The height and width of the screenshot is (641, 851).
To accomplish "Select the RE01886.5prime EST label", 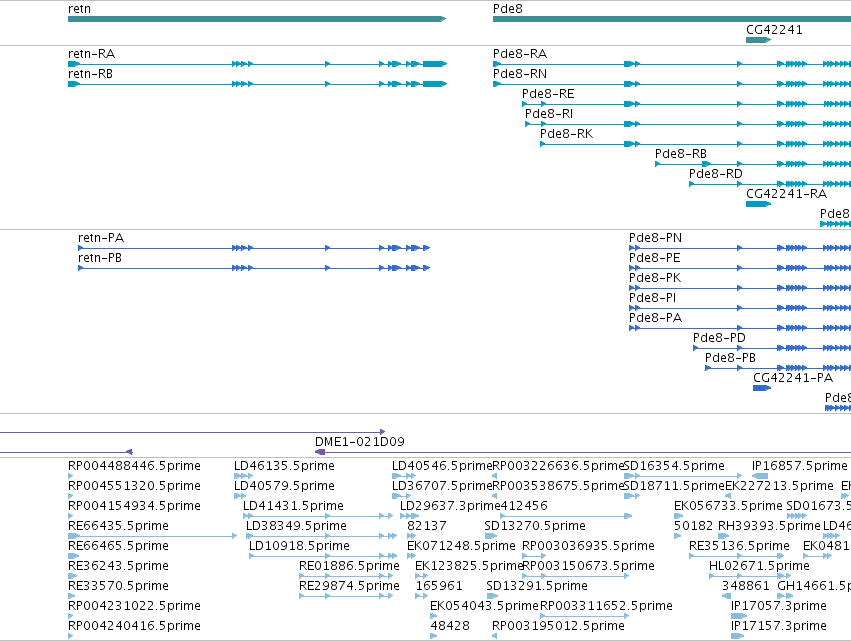I will 350,566.
